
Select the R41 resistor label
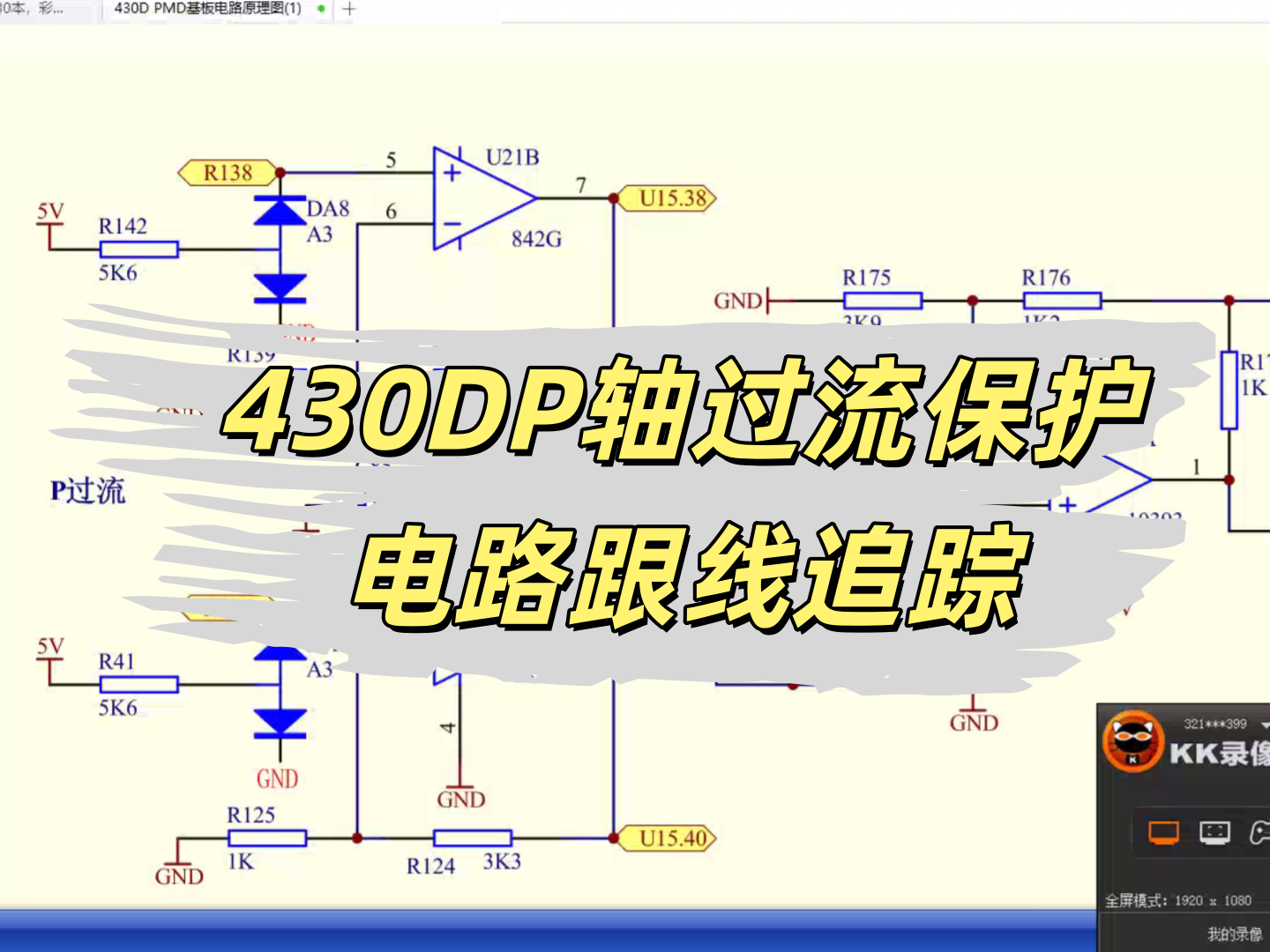coord(116,662)
